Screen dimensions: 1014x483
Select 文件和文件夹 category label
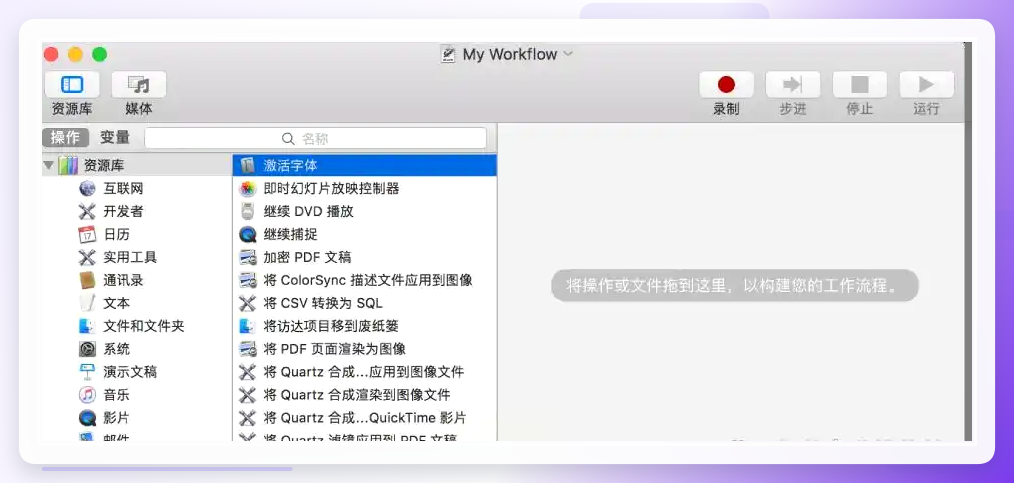pos(144,326)
